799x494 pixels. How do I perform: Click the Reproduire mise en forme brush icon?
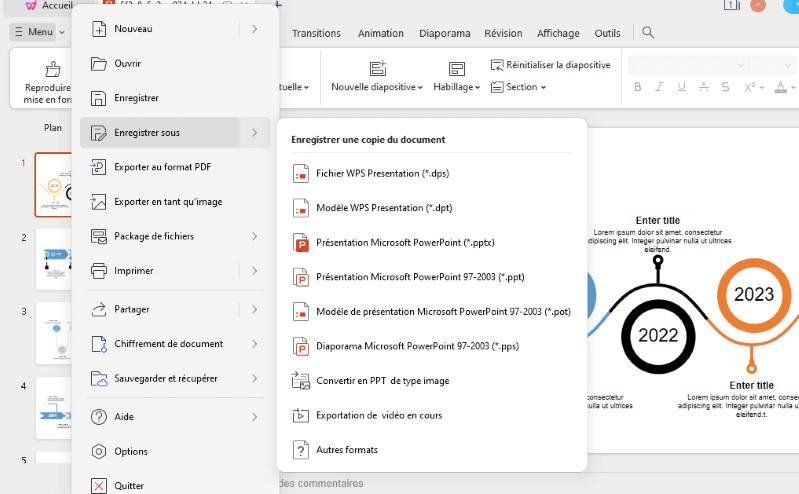pyautogui.click(x=53, y=69)
